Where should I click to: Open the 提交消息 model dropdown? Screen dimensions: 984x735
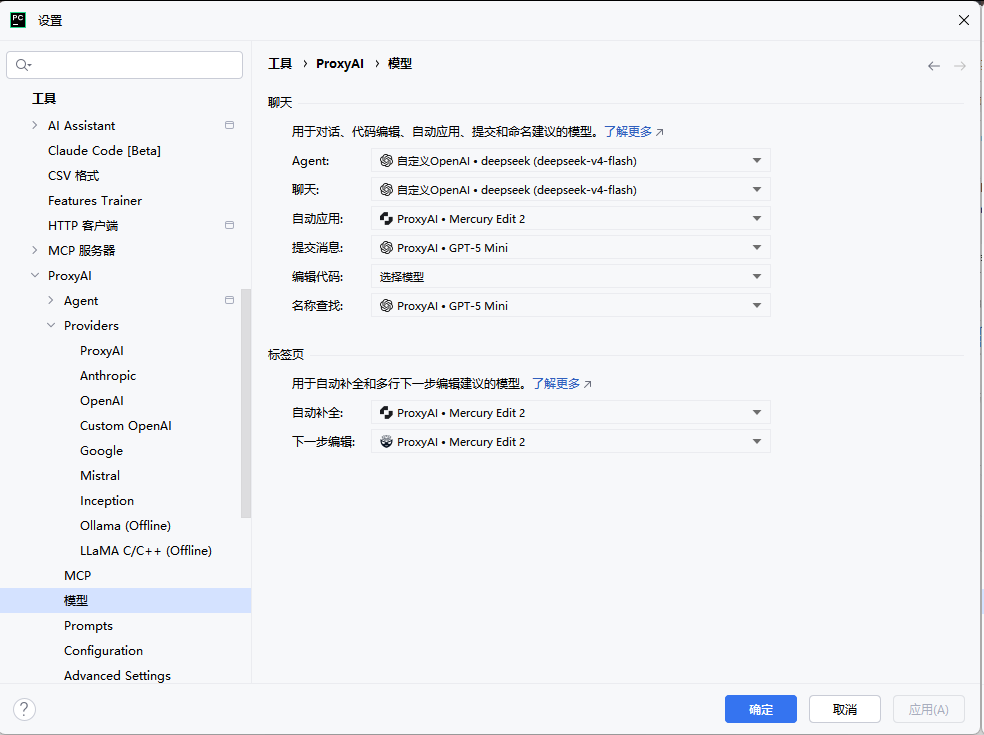point(570,247)
